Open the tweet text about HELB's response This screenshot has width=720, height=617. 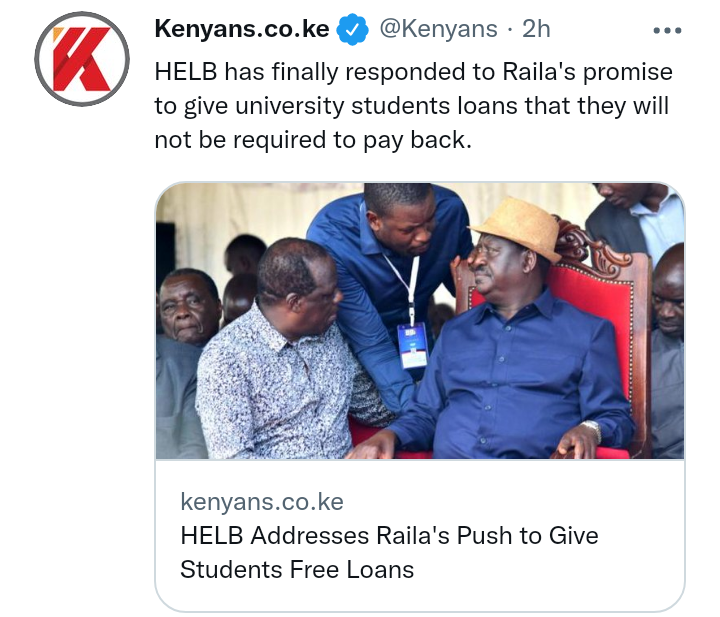coord(413,106)
